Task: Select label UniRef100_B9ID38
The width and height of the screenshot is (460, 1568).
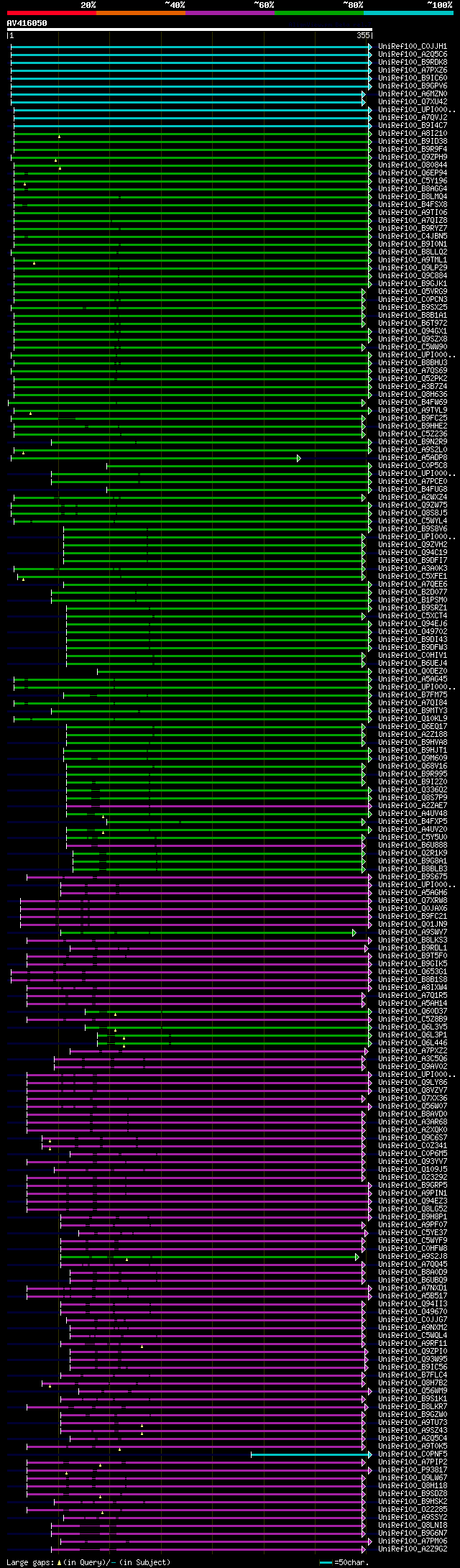Action: coord(413,141)
